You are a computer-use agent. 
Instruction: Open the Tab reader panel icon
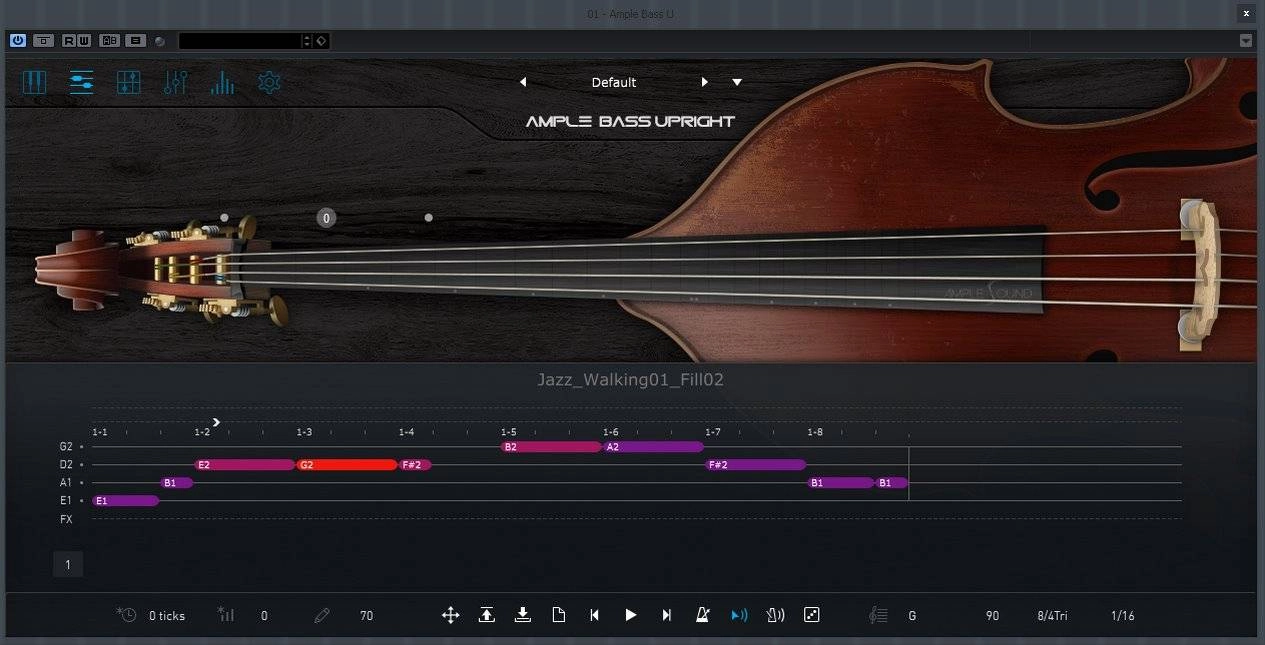pos(128,82)
